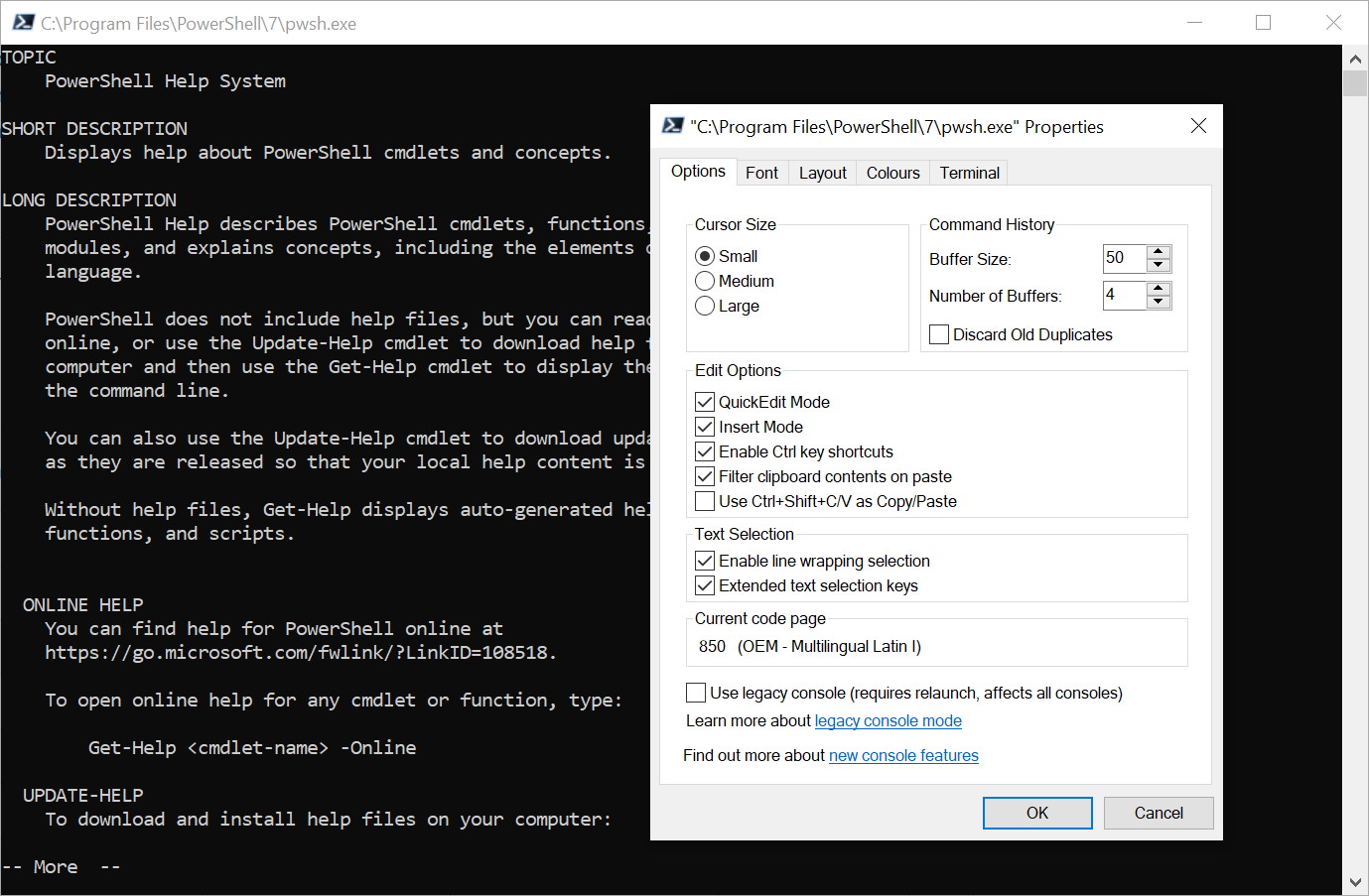This screenshot has width=1369, height=896.
Task: Click the scrollbar down arrow
Action: click(1357, 881)
